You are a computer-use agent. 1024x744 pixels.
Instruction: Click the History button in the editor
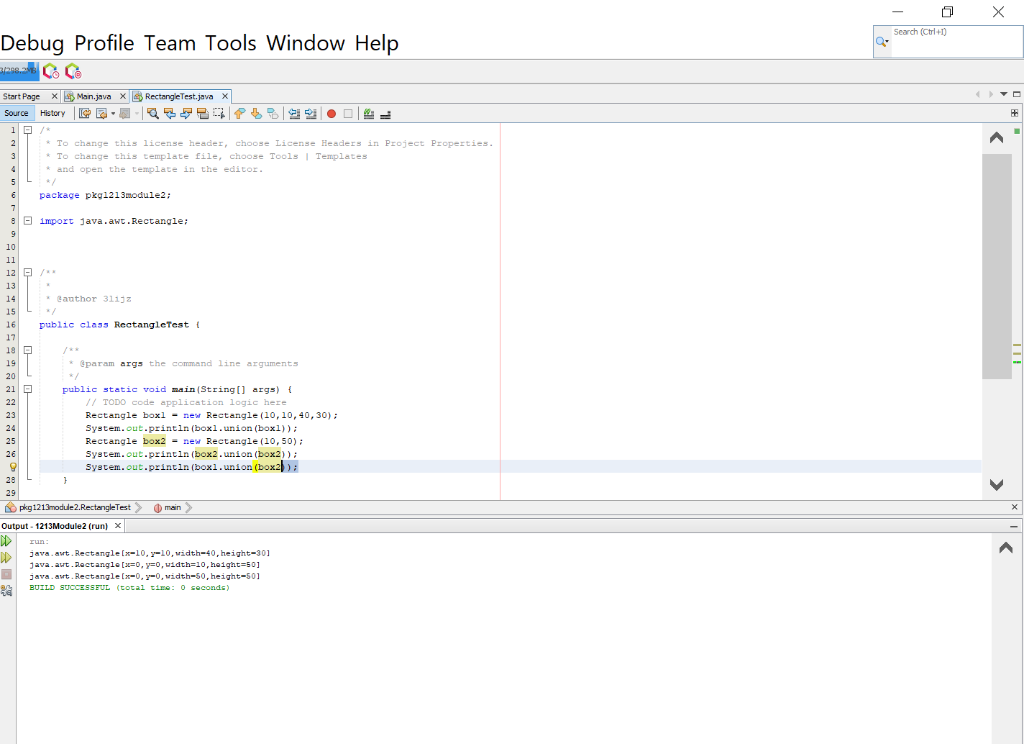(x=52, y=113)
